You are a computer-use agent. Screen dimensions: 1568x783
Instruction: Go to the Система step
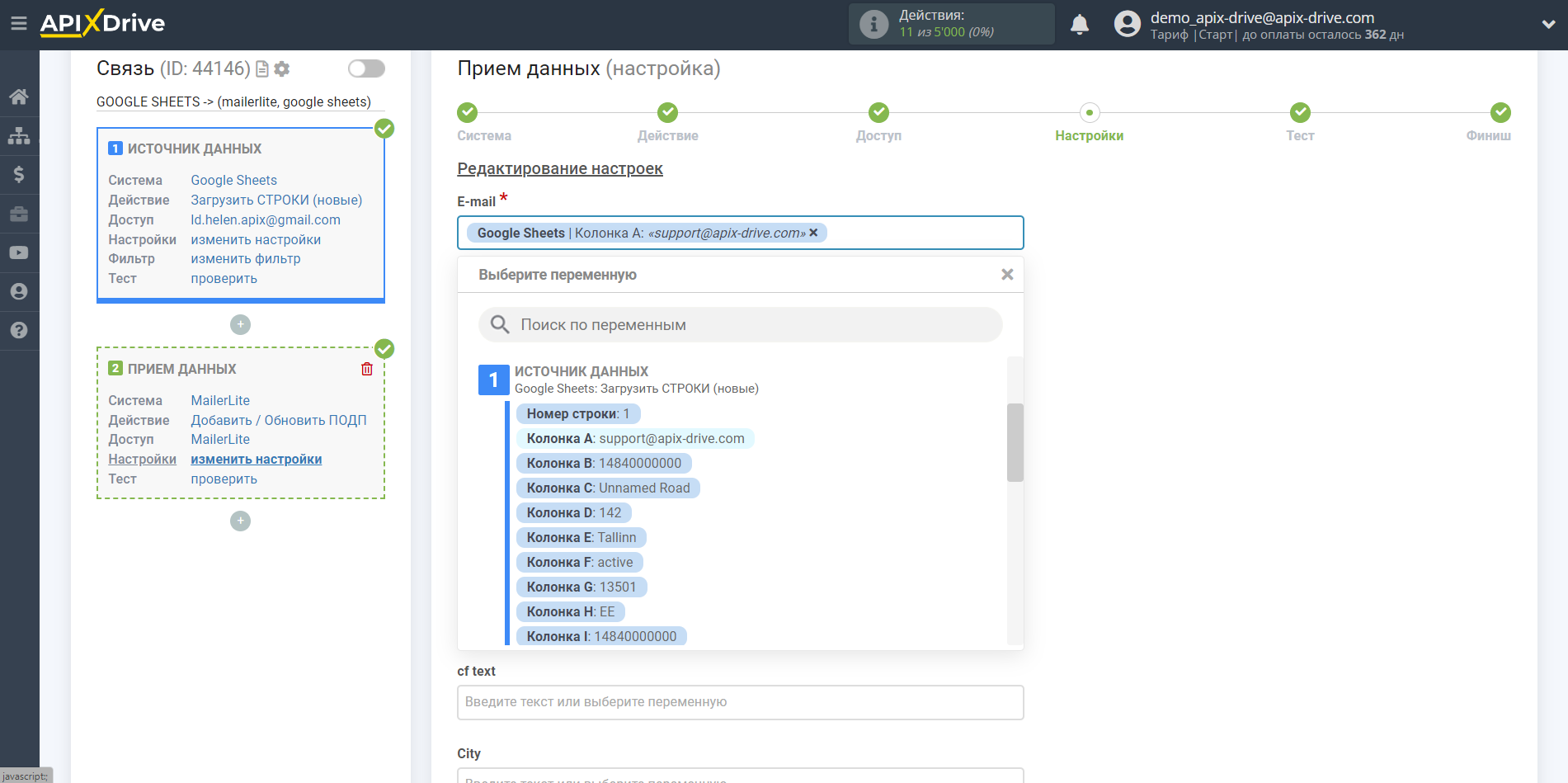coord(483,123)
